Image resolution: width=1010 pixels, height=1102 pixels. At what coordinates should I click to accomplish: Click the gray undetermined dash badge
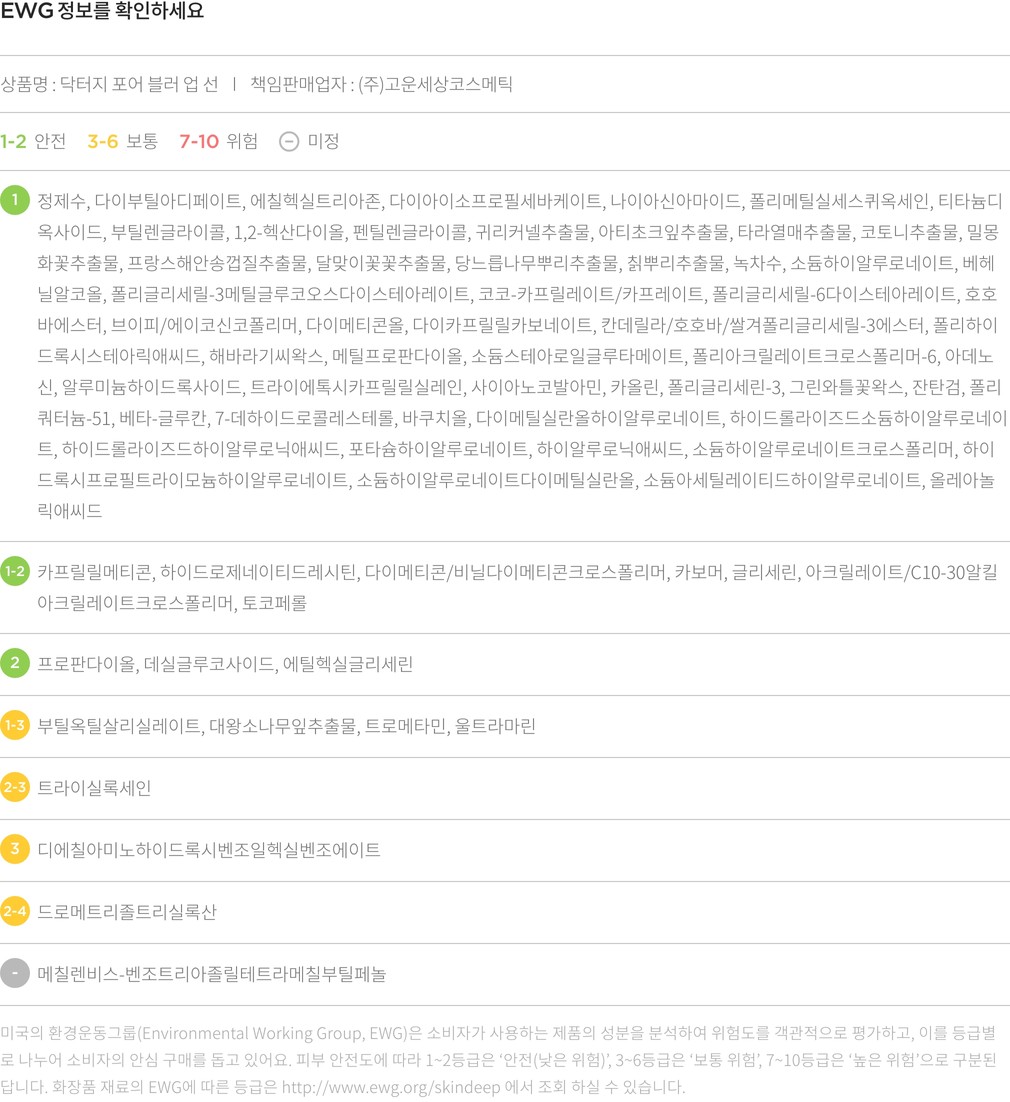tap(15, 974)
